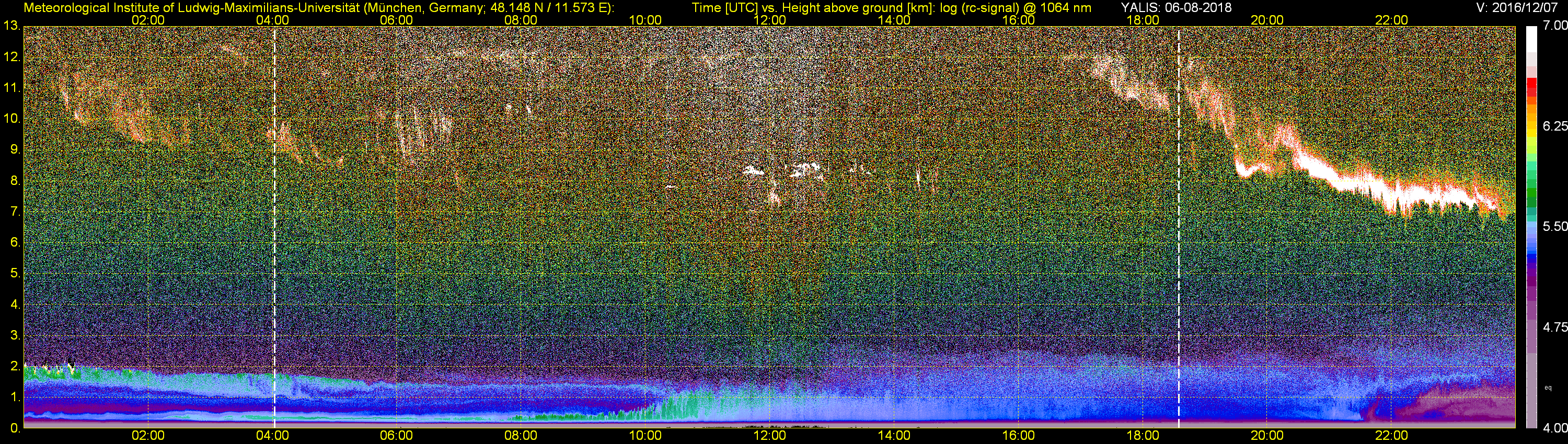Click the 12:00 label on the top time axis

click(769, 20)
